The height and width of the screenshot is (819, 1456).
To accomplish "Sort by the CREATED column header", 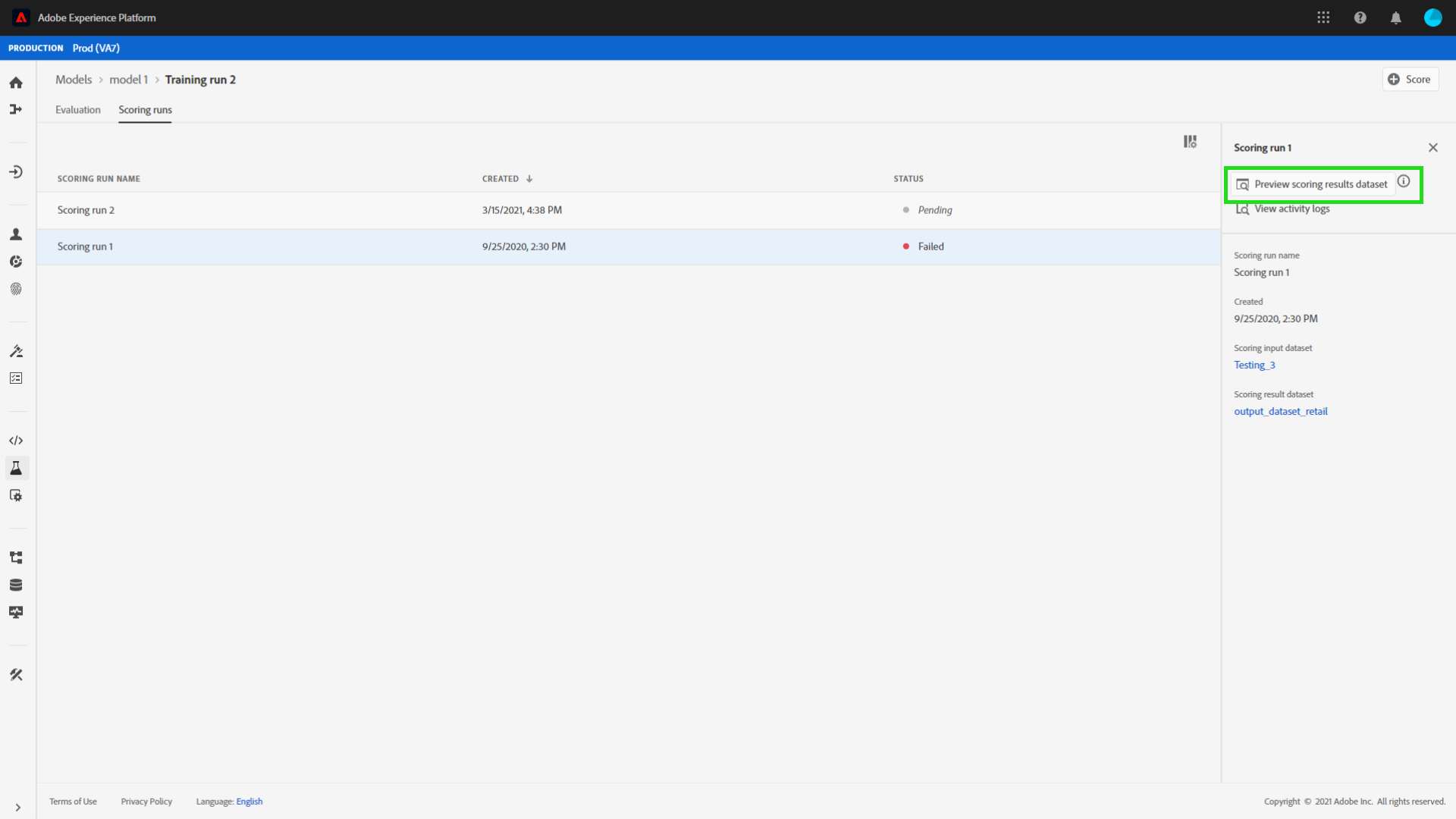I will click(x=500, y=179).
